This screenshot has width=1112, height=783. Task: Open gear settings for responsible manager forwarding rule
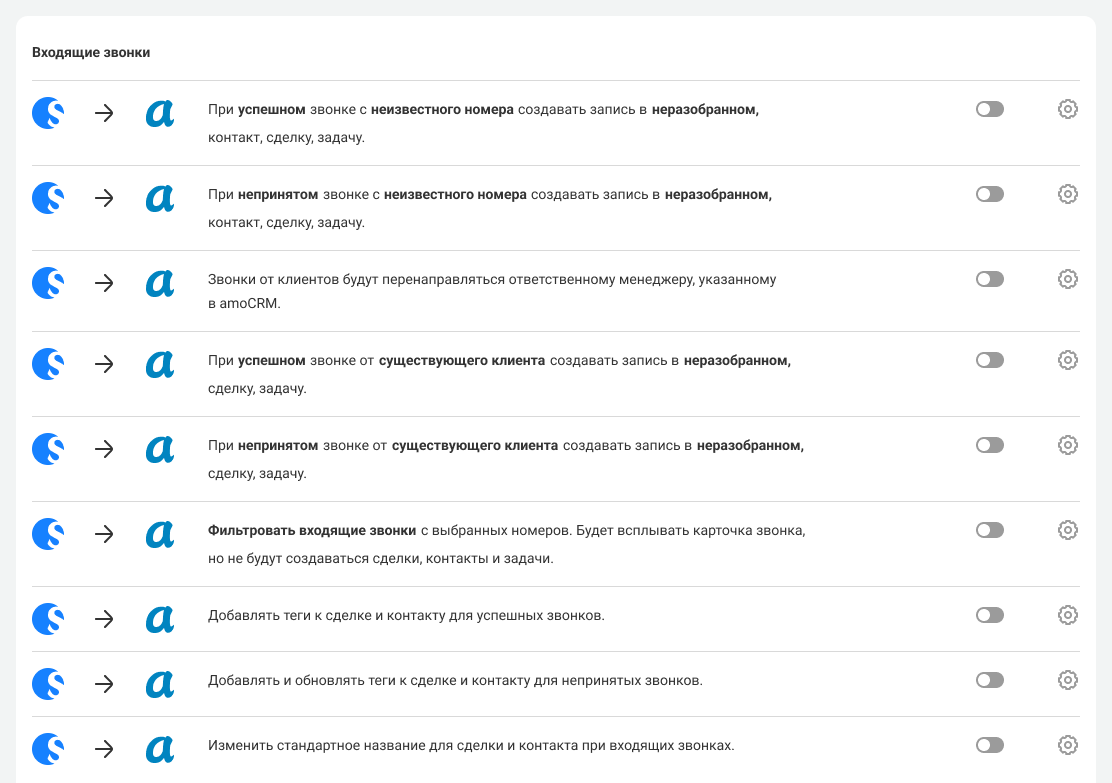(x=1067, y=279)
